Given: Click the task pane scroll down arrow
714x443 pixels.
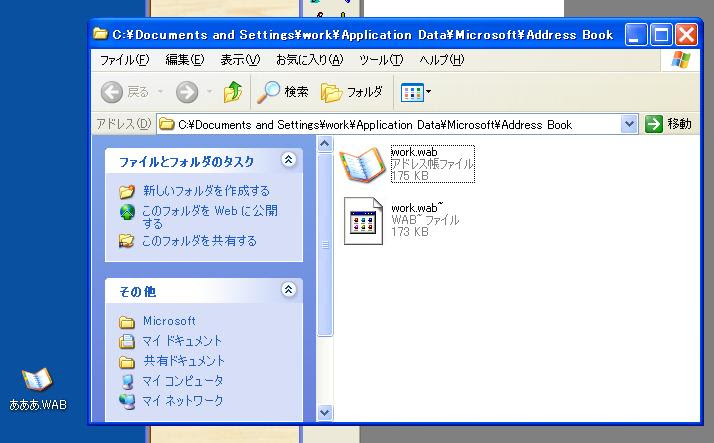Looking at the screenshot, I should [x=325, y=412].
